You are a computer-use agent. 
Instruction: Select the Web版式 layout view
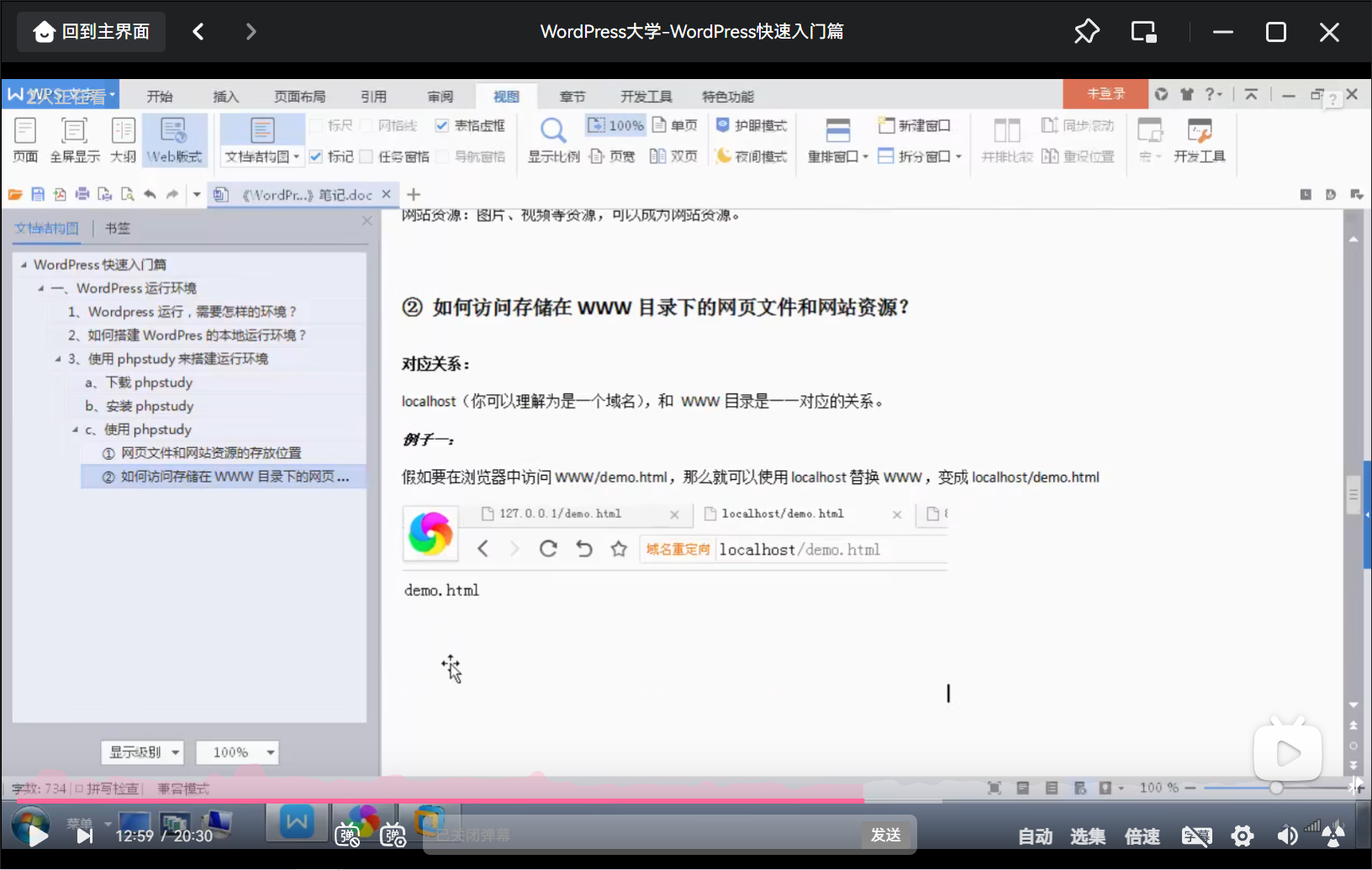tap(174, 140)
